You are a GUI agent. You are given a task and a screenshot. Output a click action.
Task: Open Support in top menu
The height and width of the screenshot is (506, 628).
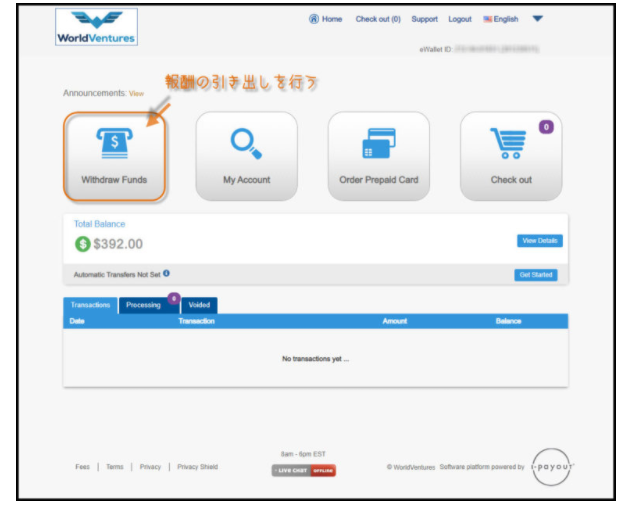[425, 19]
